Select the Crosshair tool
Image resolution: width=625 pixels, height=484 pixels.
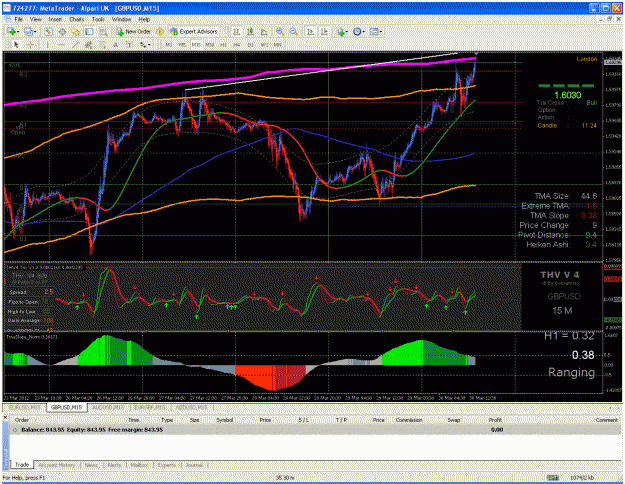click(30, 45)
